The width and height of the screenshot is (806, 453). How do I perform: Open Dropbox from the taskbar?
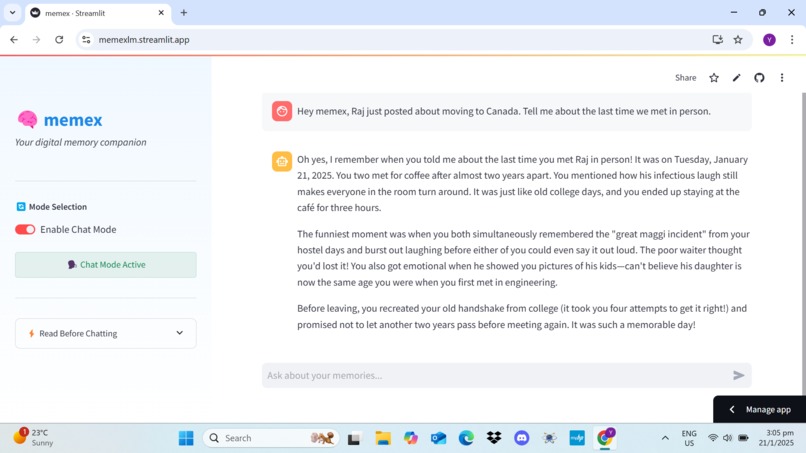[x=494, y=438]
